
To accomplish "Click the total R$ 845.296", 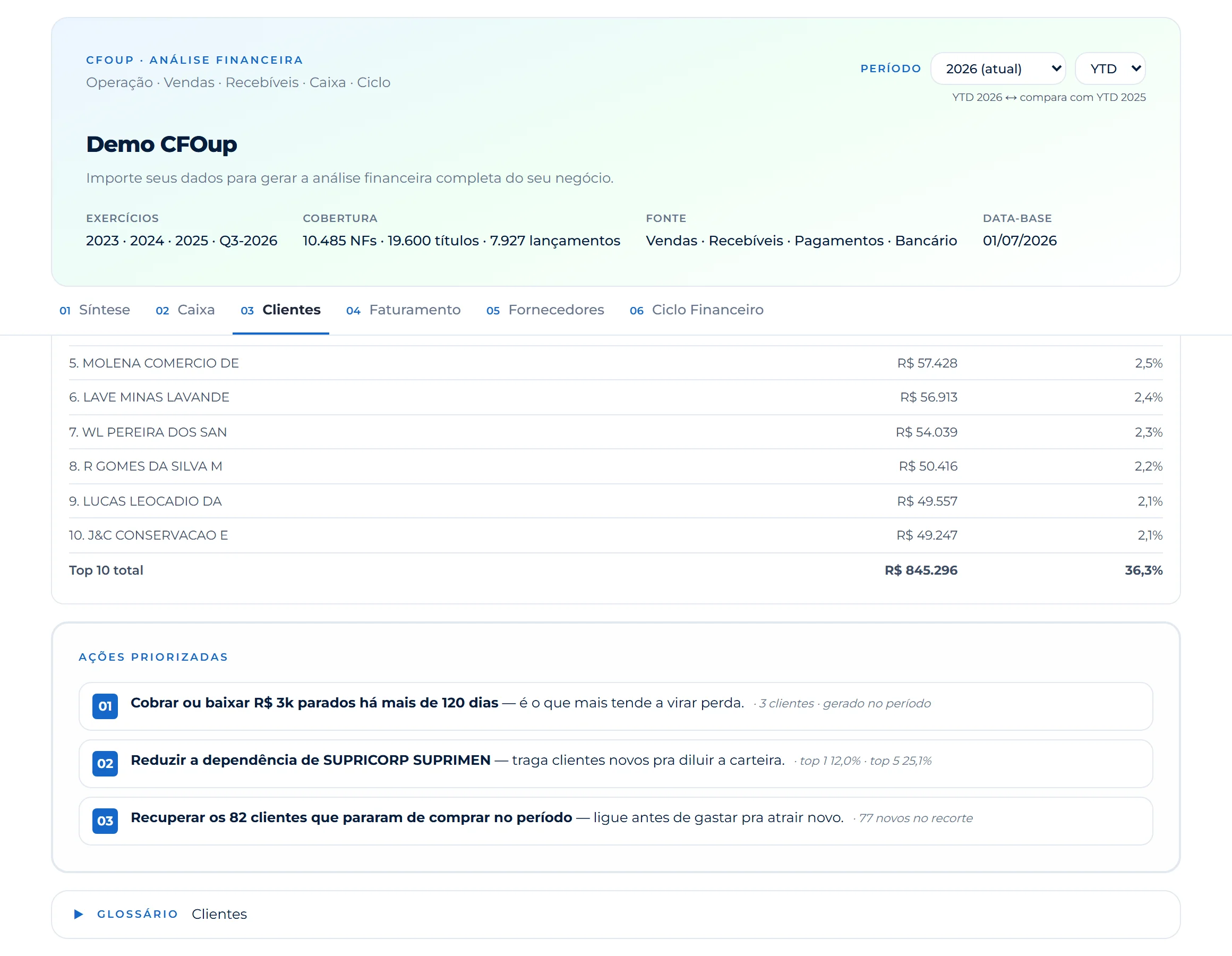I will point(921,570).
